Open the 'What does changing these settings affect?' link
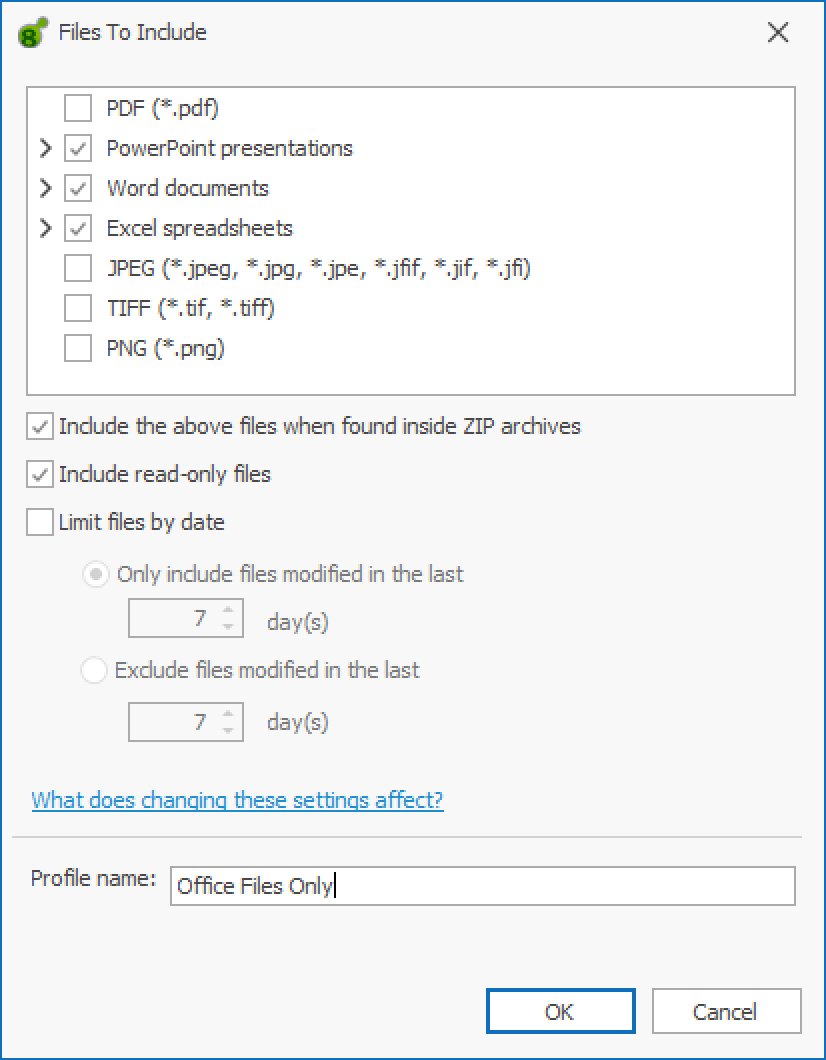This screenshot has width=826, height=1060. (237, 800)
